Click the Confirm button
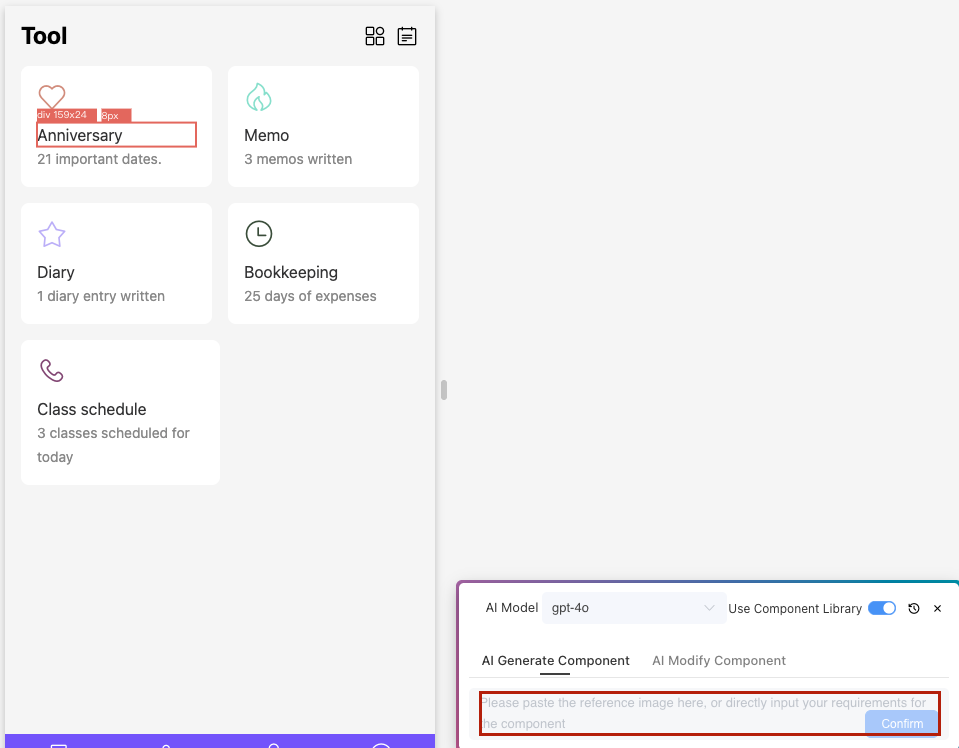The height and width of the screenshot is (748, 959). tap(901, 723)
